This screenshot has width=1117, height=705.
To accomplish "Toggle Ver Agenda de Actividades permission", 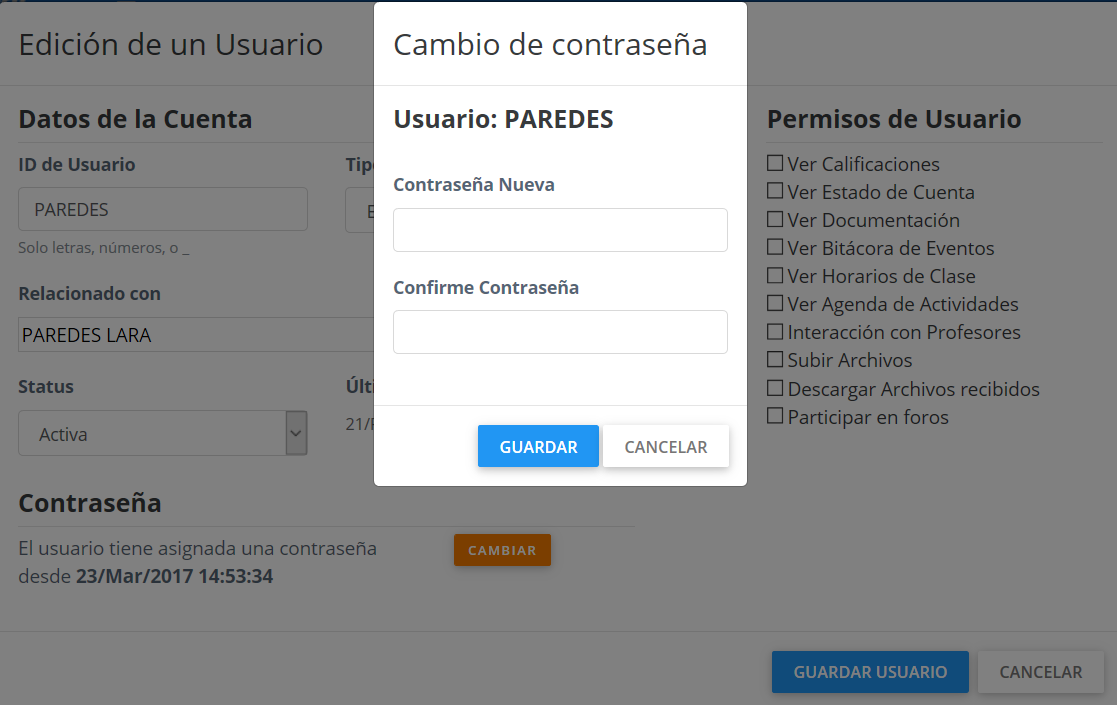I will click(x=775, y=303).
